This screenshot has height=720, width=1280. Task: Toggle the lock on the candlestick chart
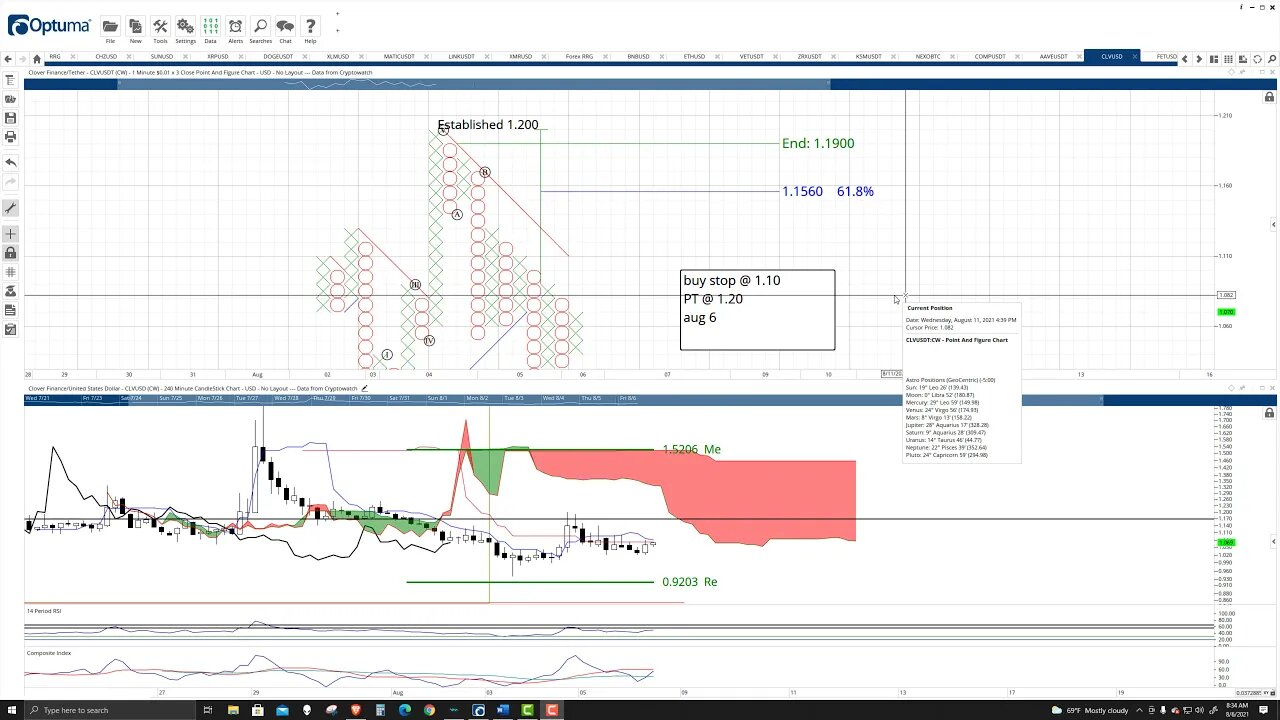point(1269,413)
